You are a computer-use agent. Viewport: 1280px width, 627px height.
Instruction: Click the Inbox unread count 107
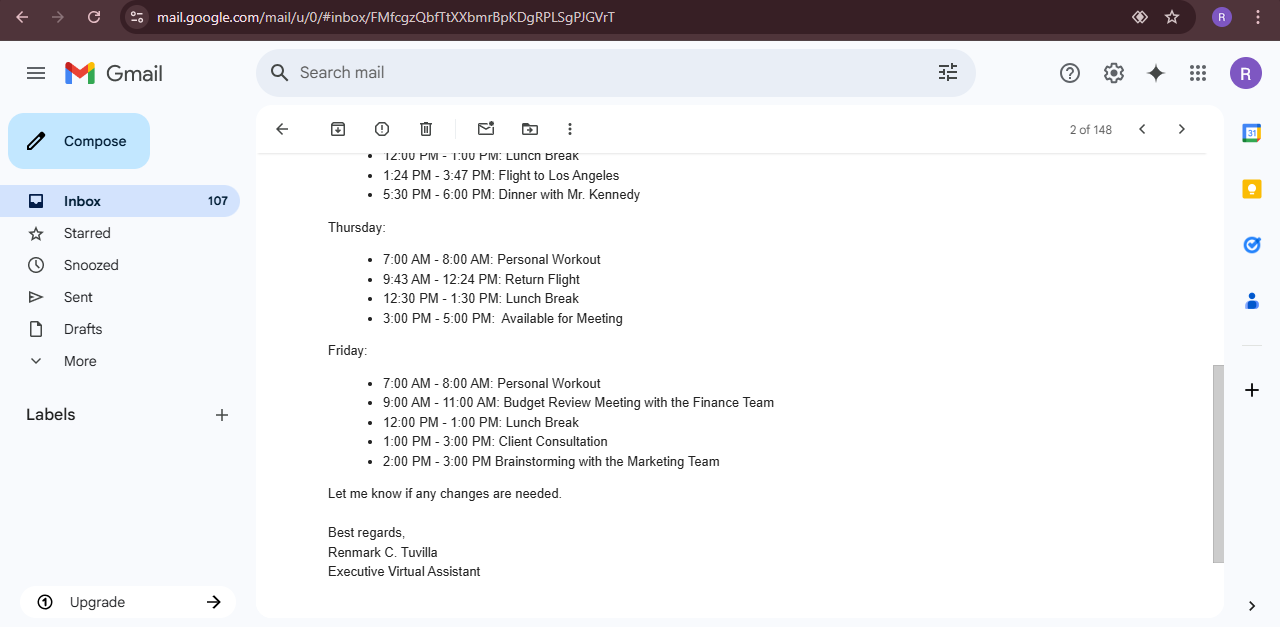tap(218, 201)
